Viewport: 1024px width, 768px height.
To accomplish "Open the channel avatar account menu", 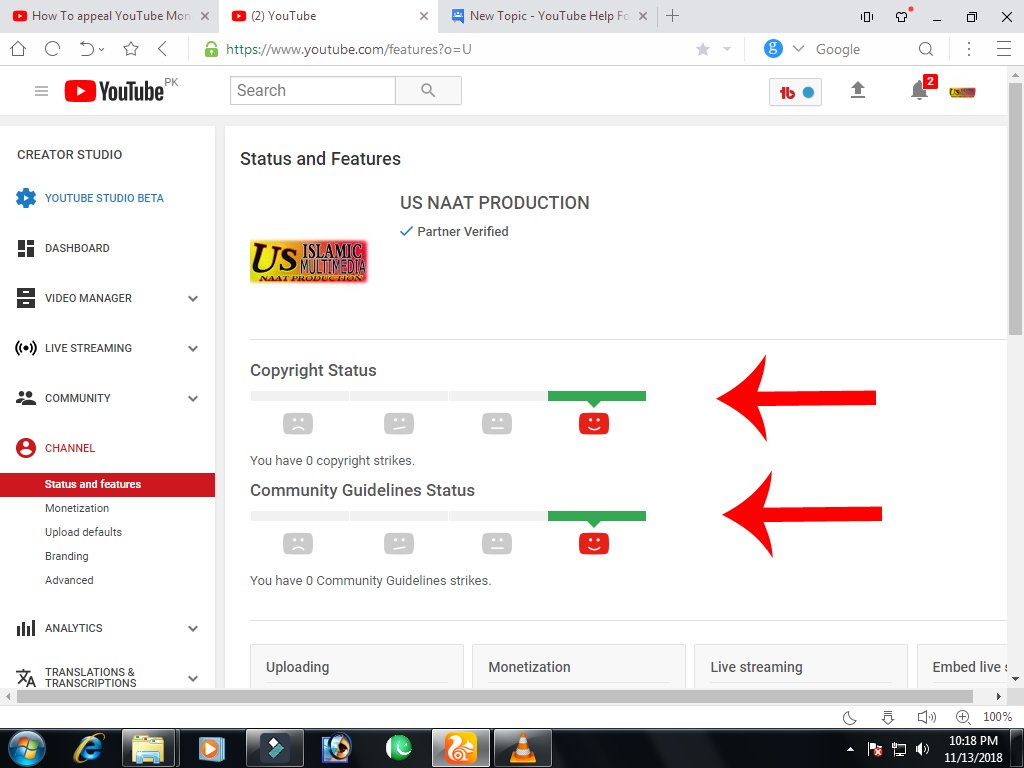I will (962, 92).
